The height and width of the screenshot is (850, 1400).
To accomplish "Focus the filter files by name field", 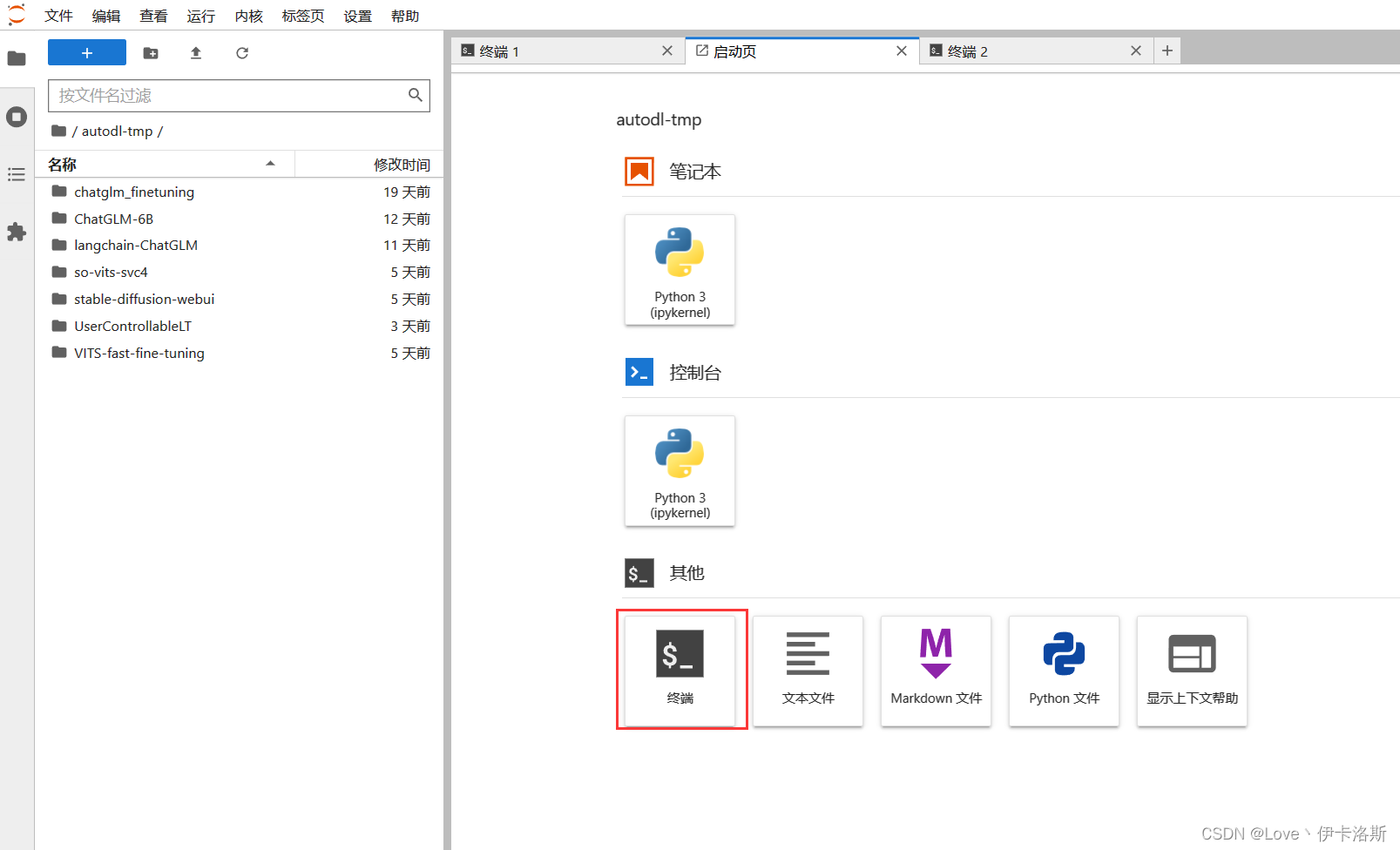I will pyautogui.click(x=239, y=96).
